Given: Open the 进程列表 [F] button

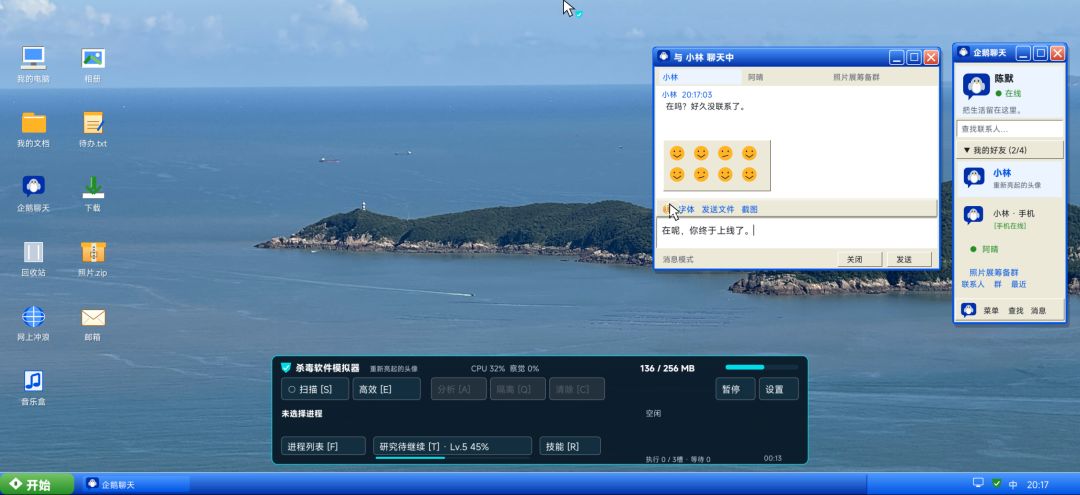Looking at the screenshot, I should tap(323, 446).
